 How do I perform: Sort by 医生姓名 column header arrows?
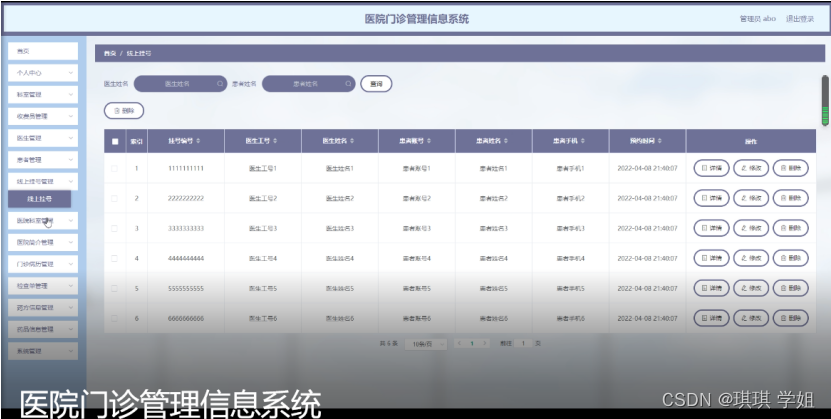352,141
